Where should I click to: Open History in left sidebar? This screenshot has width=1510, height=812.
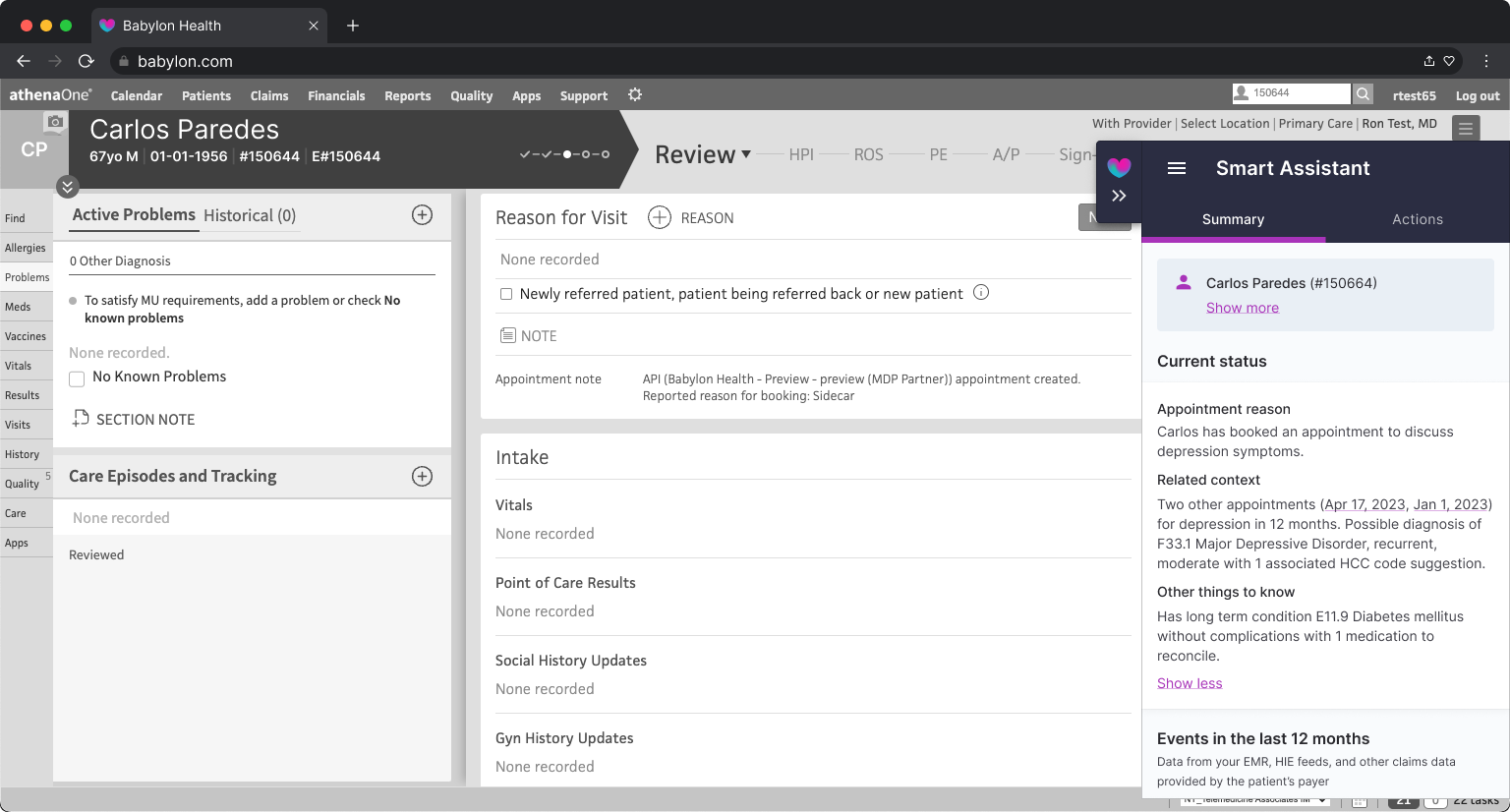click(27, 454)
